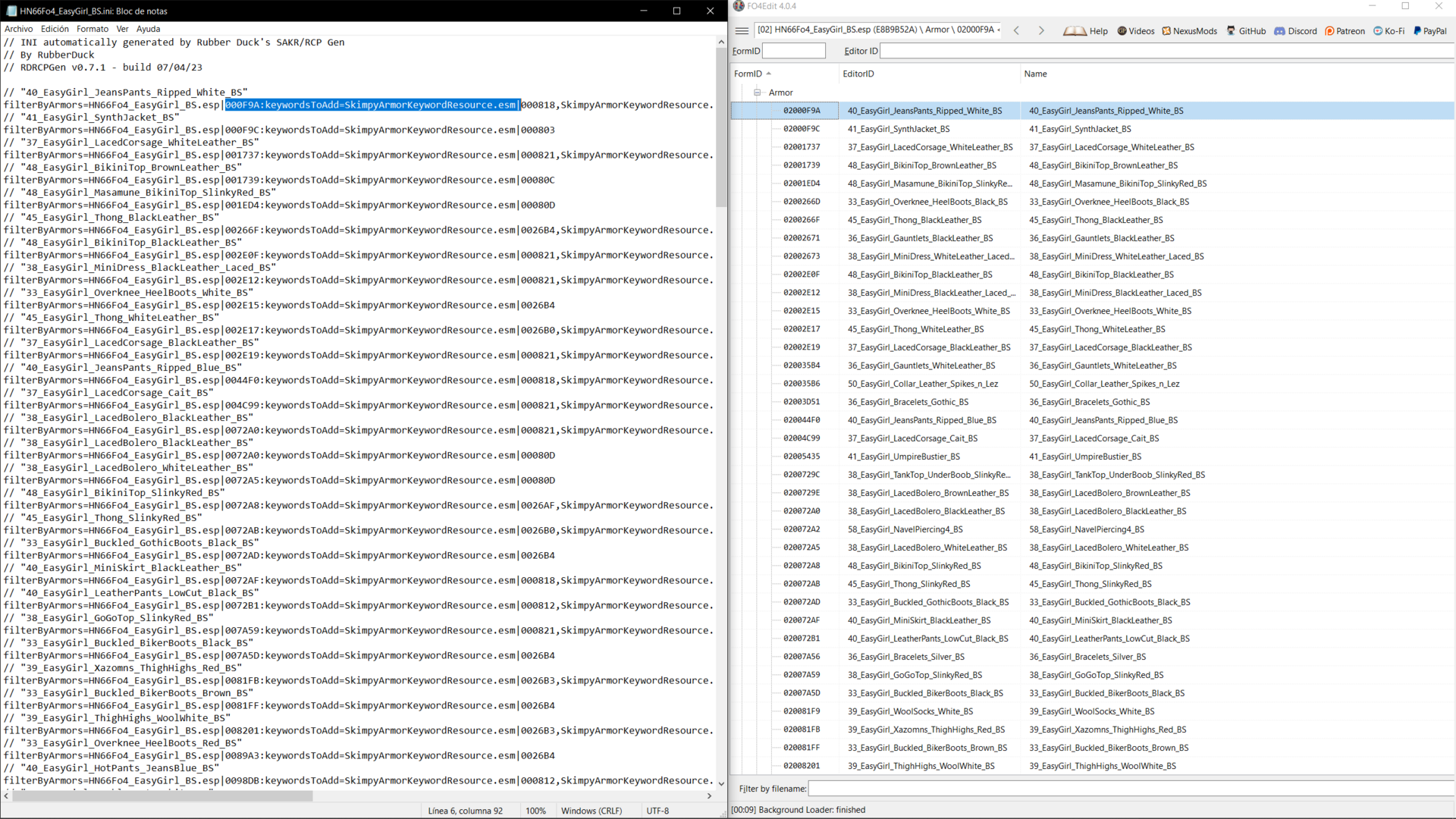Go back with FO4Edit left arrow

[1016, 31]
